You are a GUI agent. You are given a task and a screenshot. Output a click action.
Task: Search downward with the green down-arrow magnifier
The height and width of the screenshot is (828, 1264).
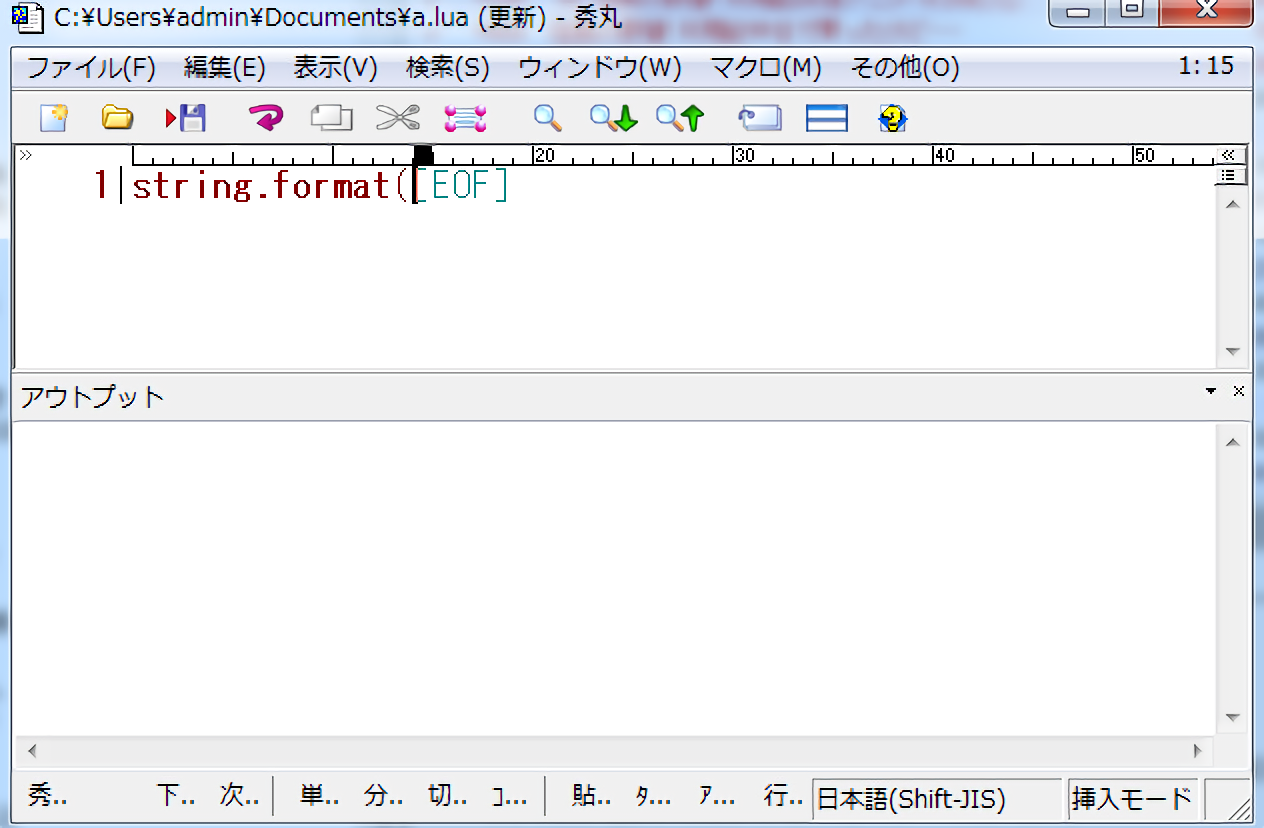[x=613, y=119]
